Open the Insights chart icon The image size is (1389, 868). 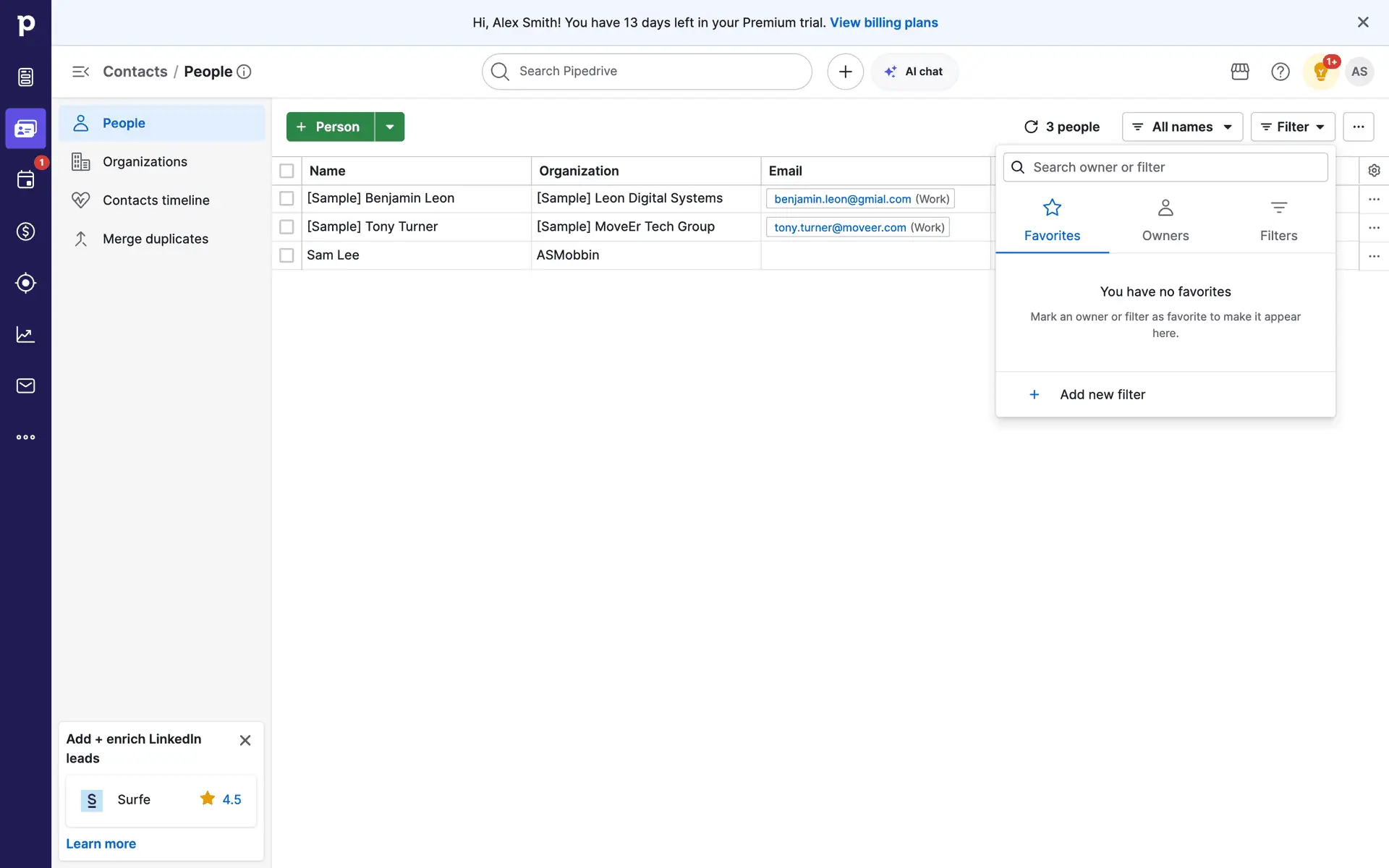coord(25,334)
